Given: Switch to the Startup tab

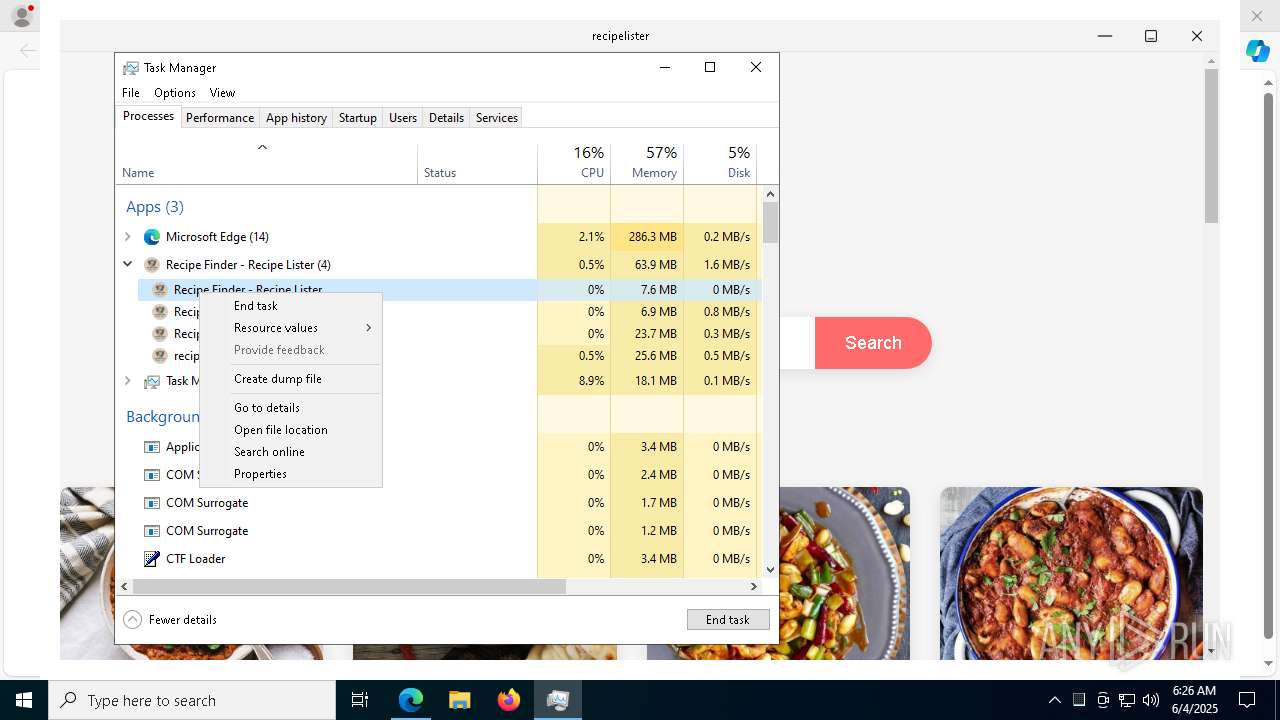Looking at the screenshot, I should coord(357,118).
